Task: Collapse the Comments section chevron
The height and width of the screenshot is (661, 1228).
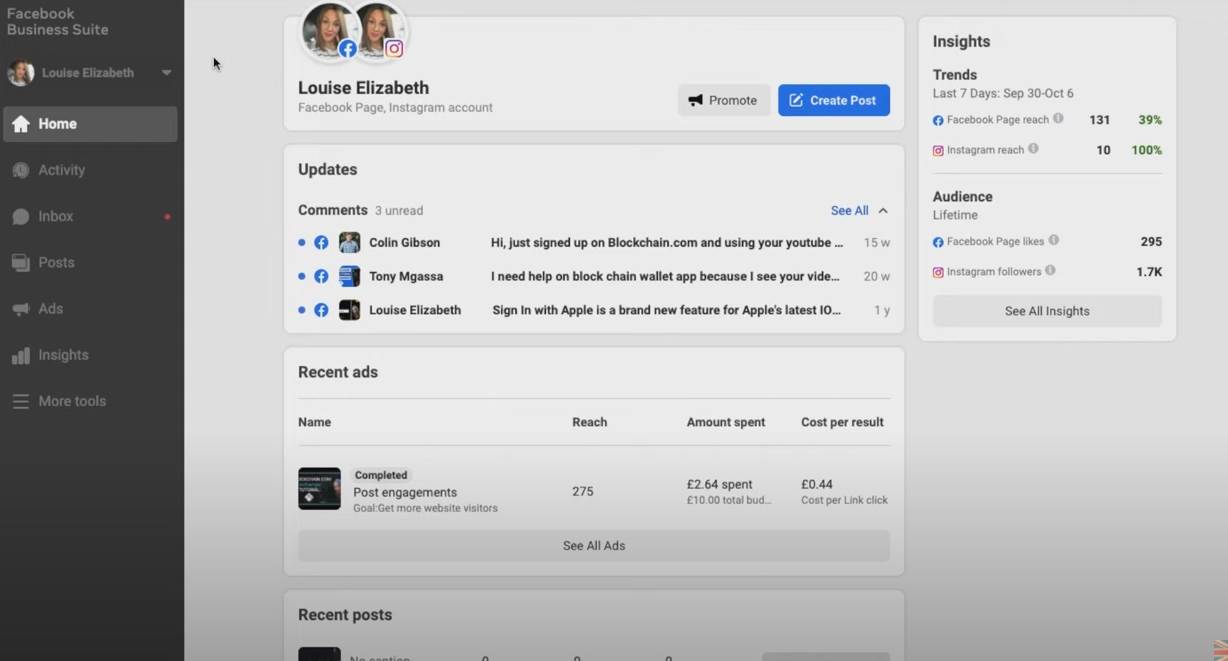Action: click(883, 211)
